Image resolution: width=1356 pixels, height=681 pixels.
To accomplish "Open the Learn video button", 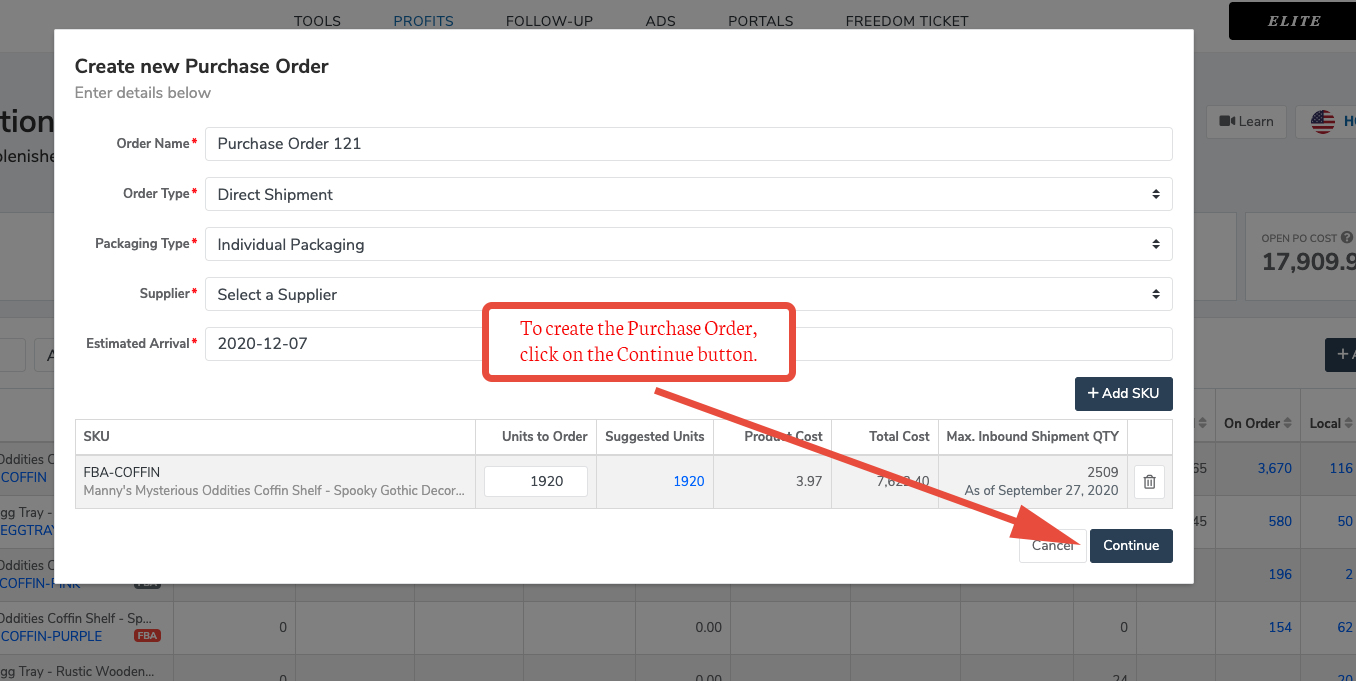I will [x=1246, y=122].
